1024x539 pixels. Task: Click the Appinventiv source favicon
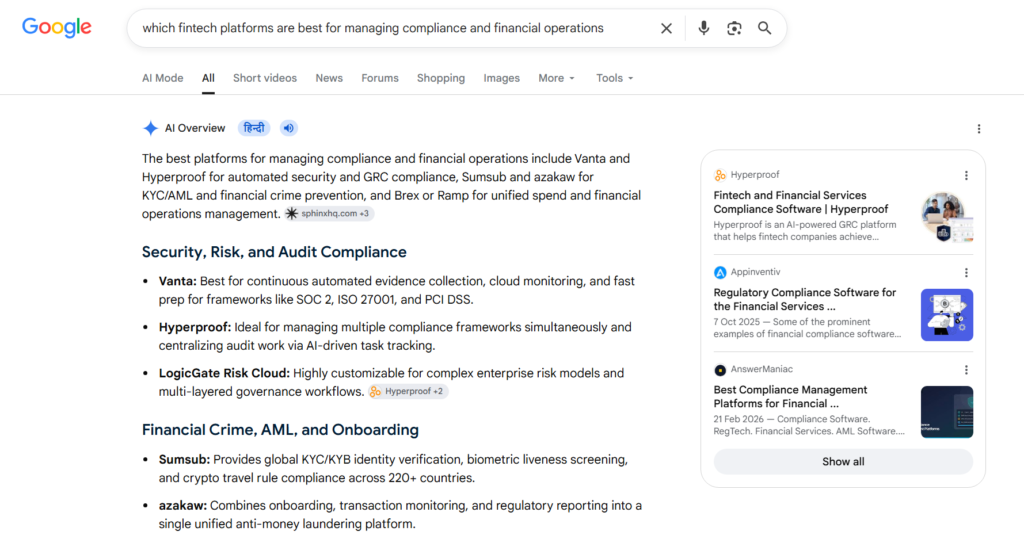pyautogui.click(x=720, y=272)
